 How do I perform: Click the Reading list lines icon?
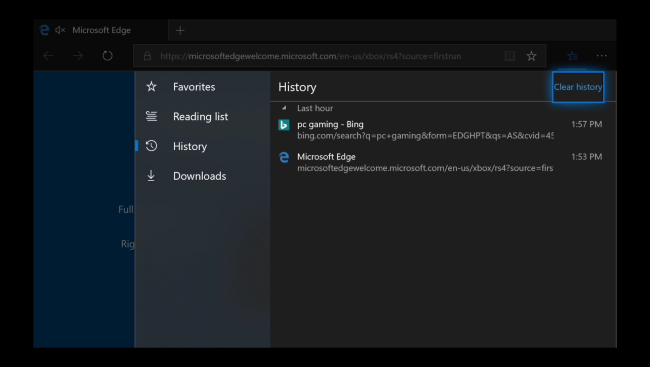pos(151,117)
